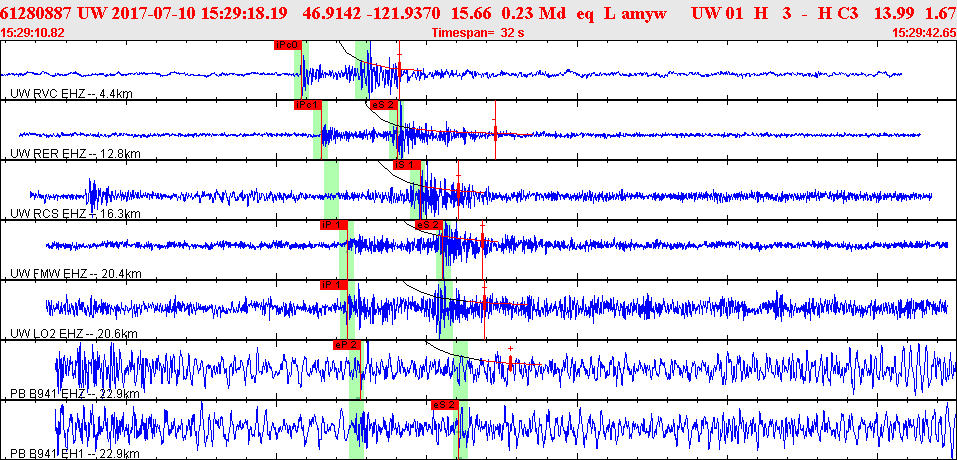Screen dimensions: 957x460
Task: Select the iS 1 pick flag on RCS trace
Action: (405, 165)
